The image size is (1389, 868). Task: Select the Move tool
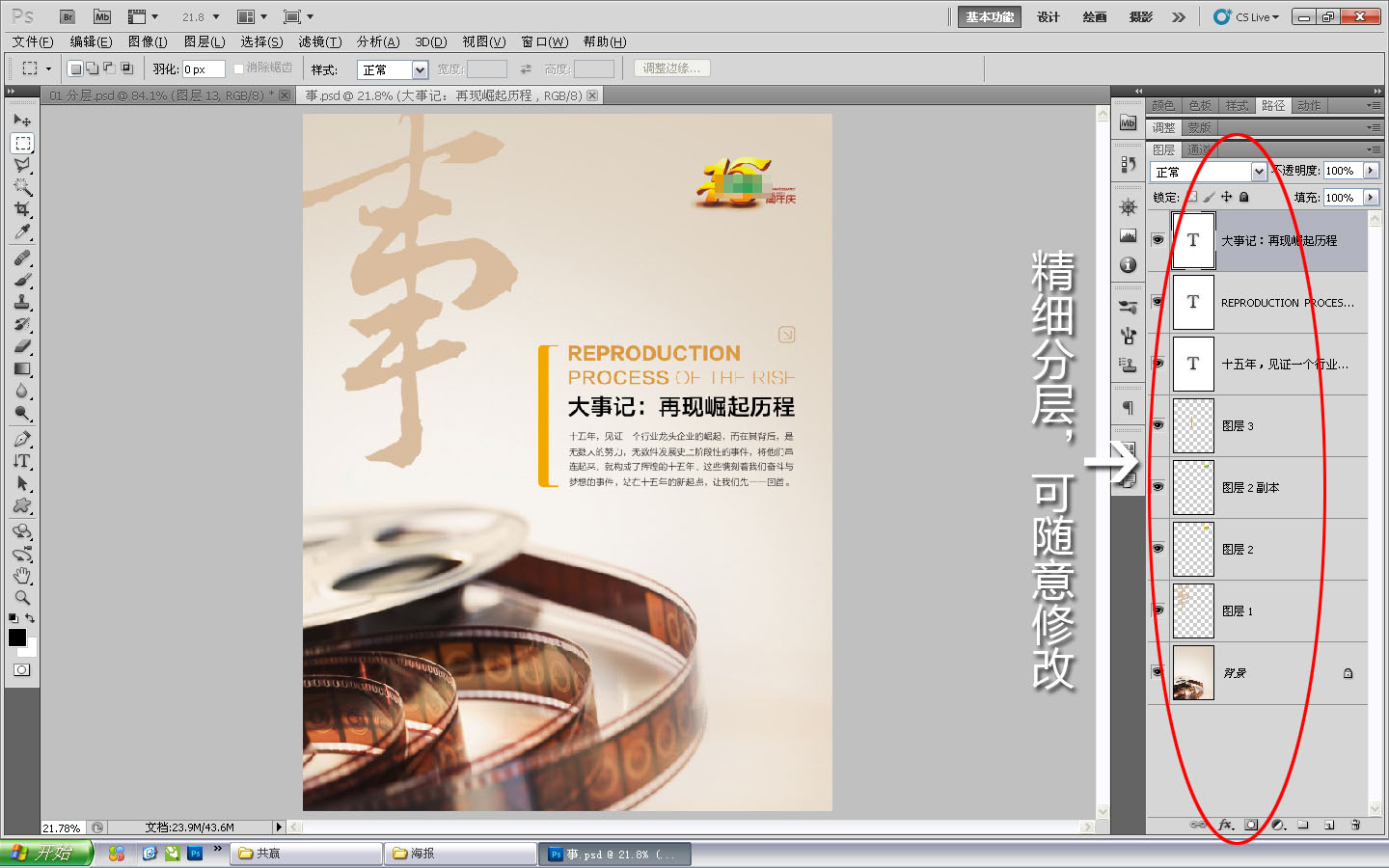coord(22,121)
